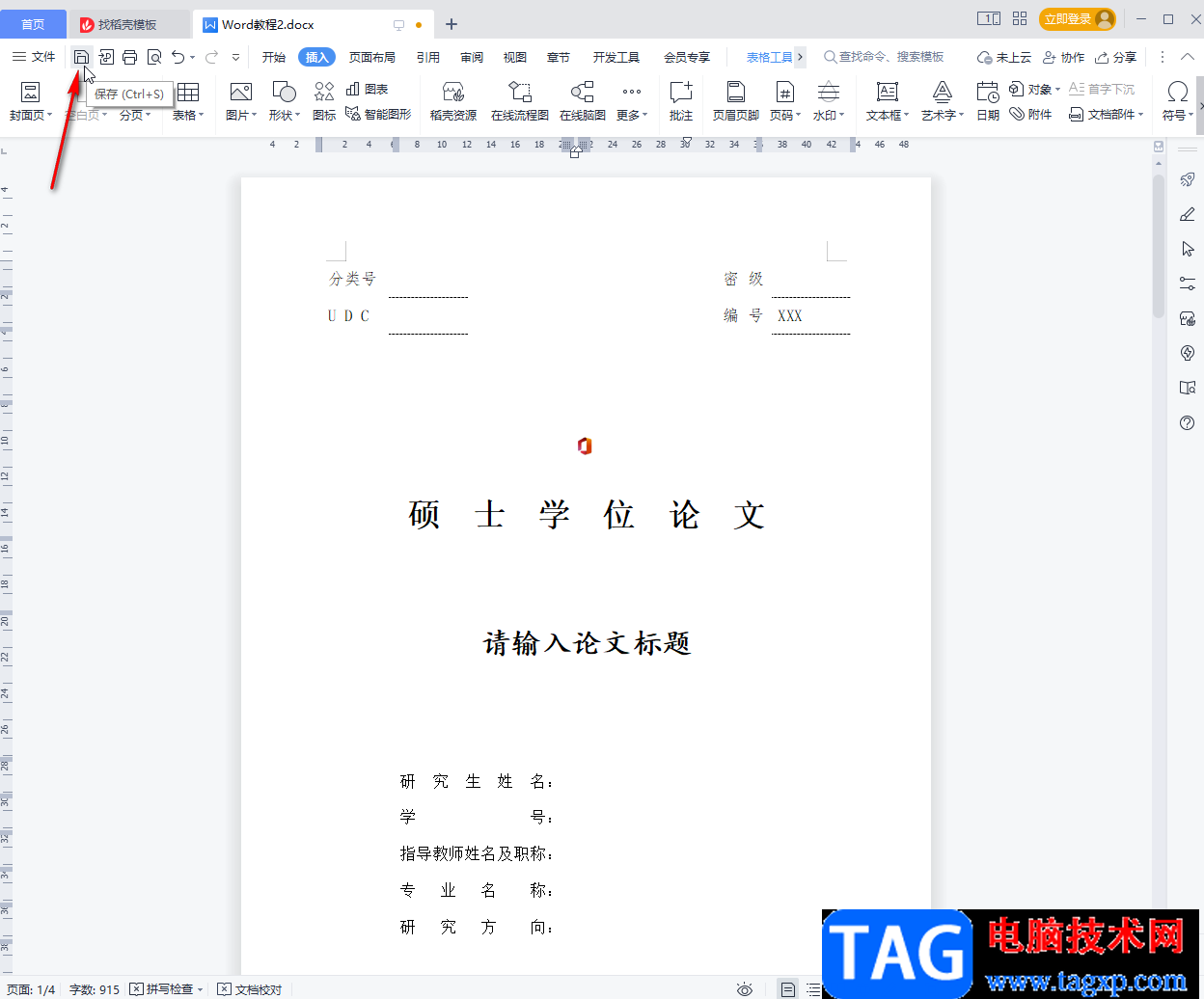1204x999 pixels.
Task: Click the pen icon in right sidebar
Action: click(1188, 214)
